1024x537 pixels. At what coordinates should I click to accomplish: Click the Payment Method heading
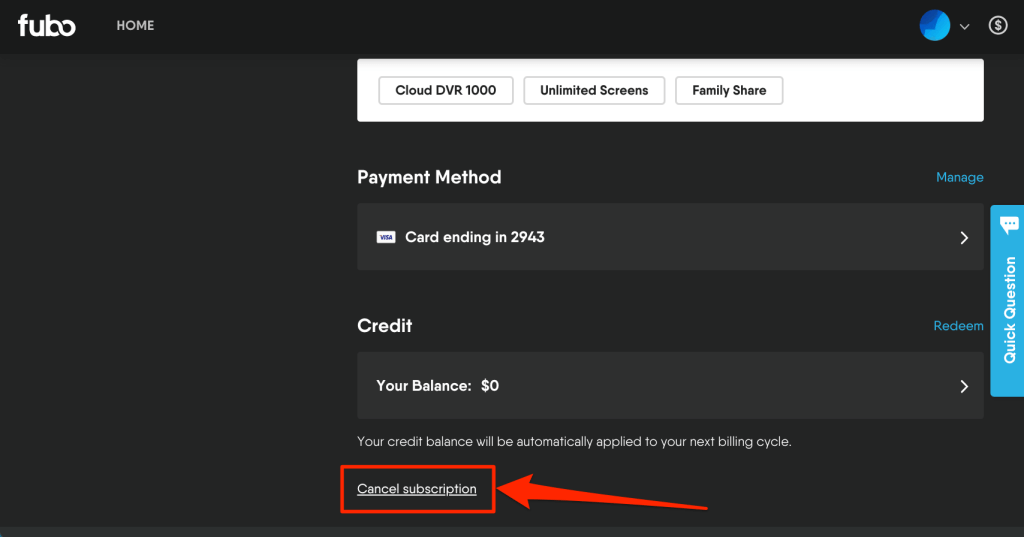point(429,177)
